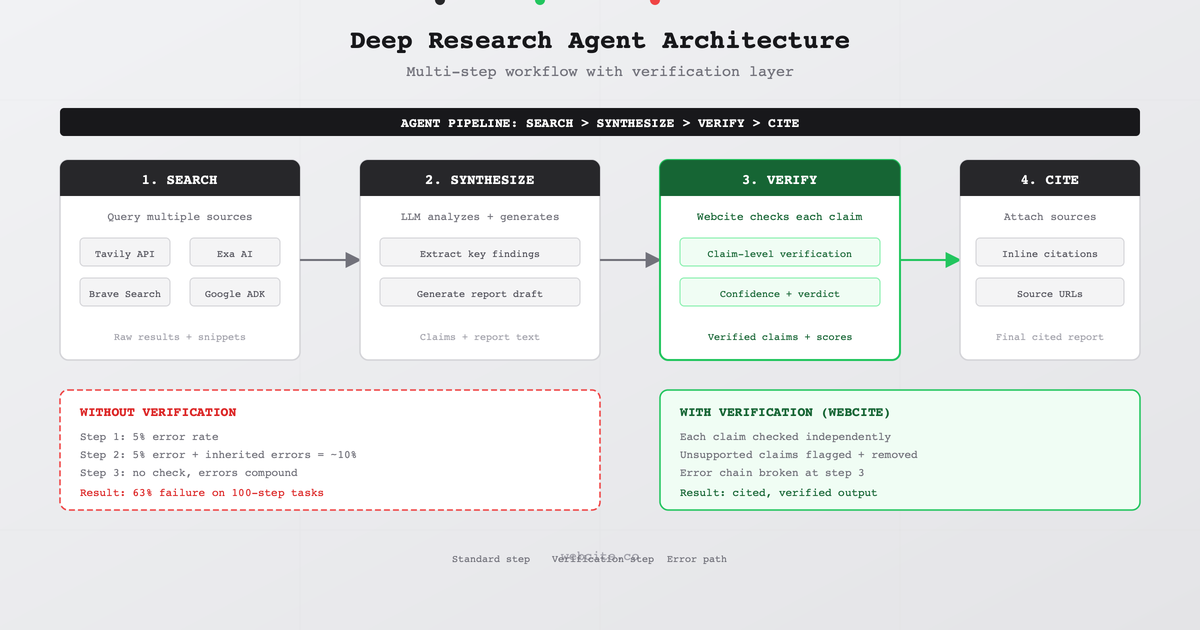This screenshot has height=630, width=1200.
Task: Click the Deep Research Agent Architecture title
Action: click(x=600, y=41)
